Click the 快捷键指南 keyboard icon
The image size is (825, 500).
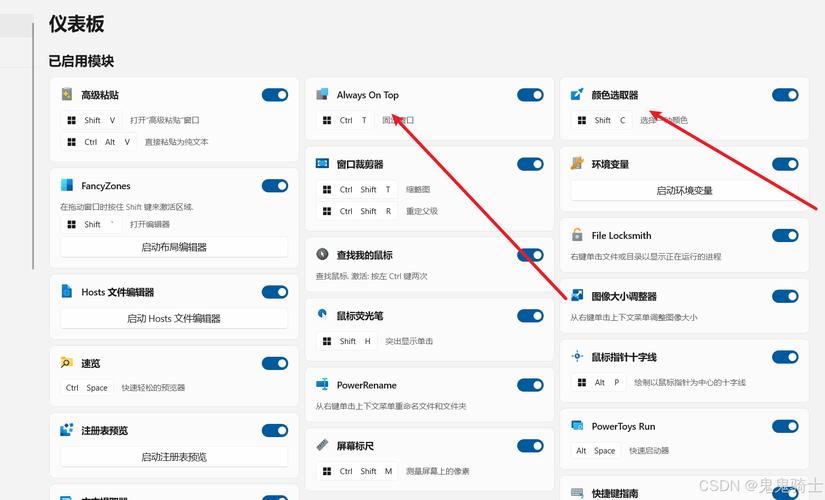tap(577, 493)
